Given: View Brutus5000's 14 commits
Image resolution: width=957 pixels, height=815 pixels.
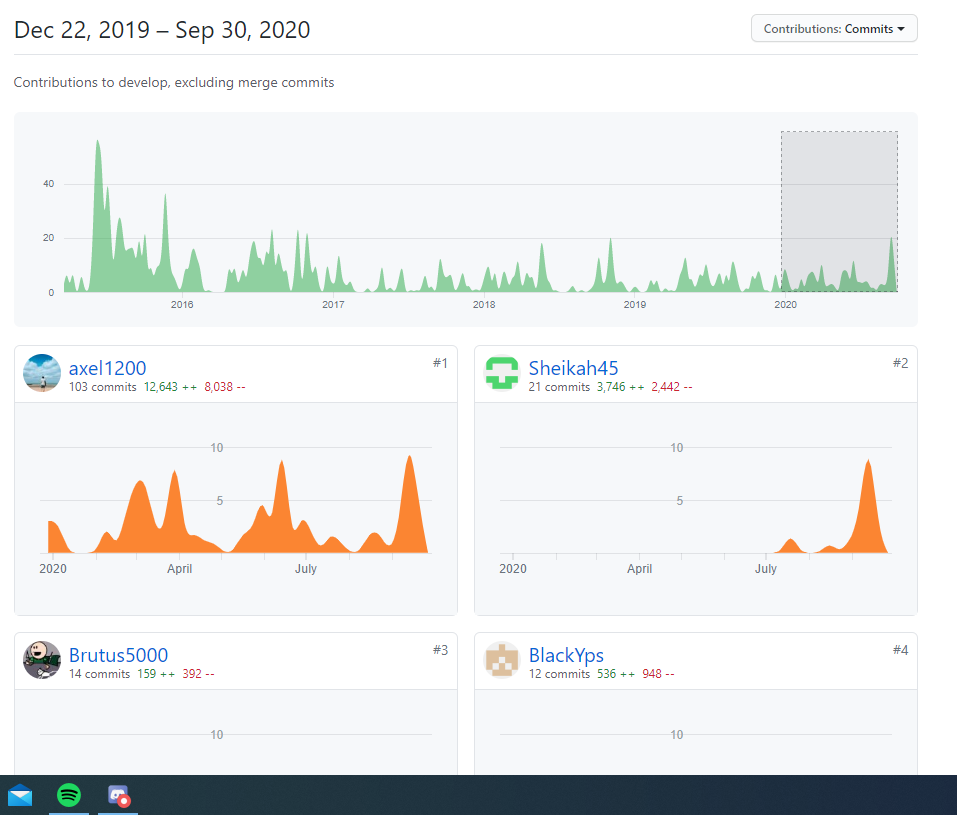Looking at the screenshot, I should (x=99, y=674).
